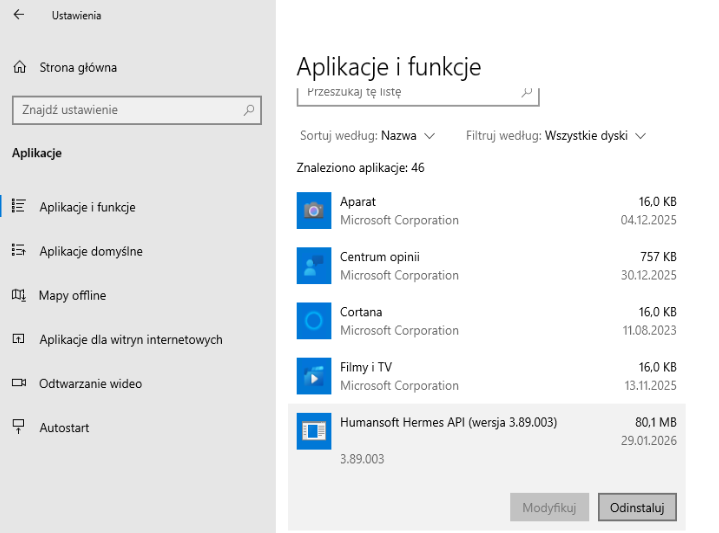
Task: Click the Centrum opinii app icon
Action: click(314, 266)
